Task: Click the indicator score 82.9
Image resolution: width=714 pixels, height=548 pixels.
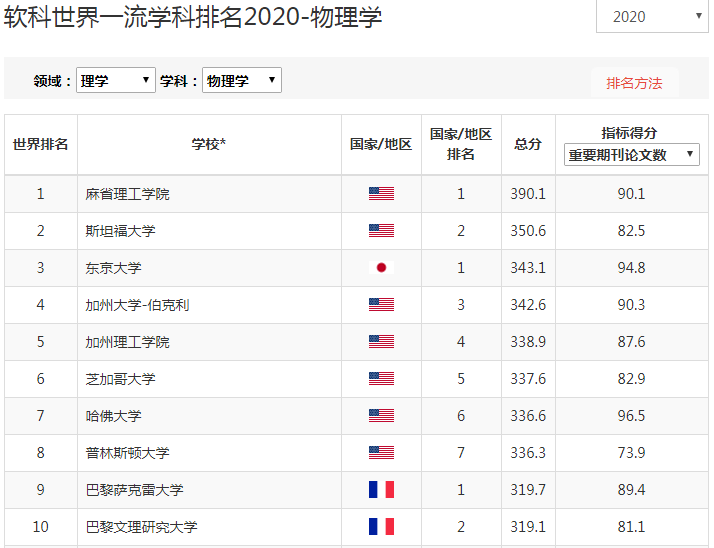Action: coord(631,379)
